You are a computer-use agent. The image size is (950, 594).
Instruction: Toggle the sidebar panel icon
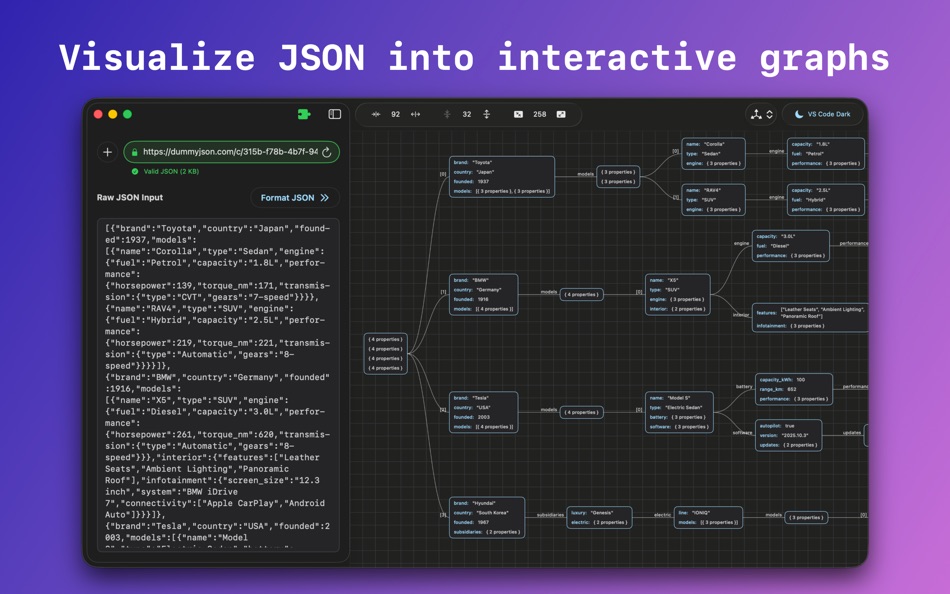(x=334, y=114)
